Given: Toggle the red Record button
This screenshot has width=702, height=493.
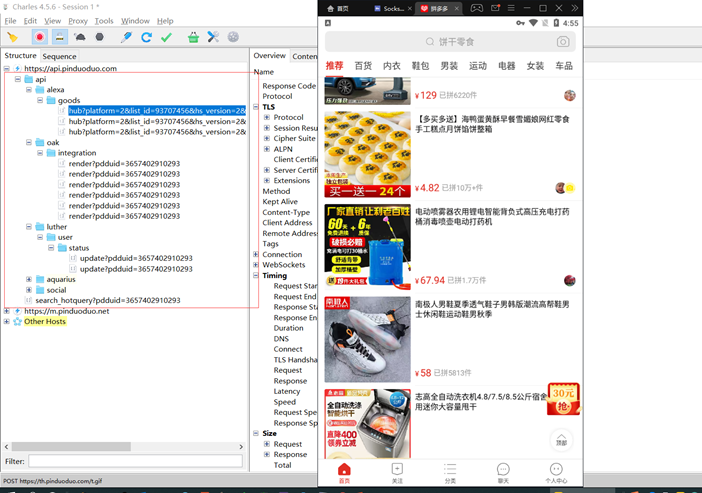Looking at the screenshot, I should pos(39,37).
